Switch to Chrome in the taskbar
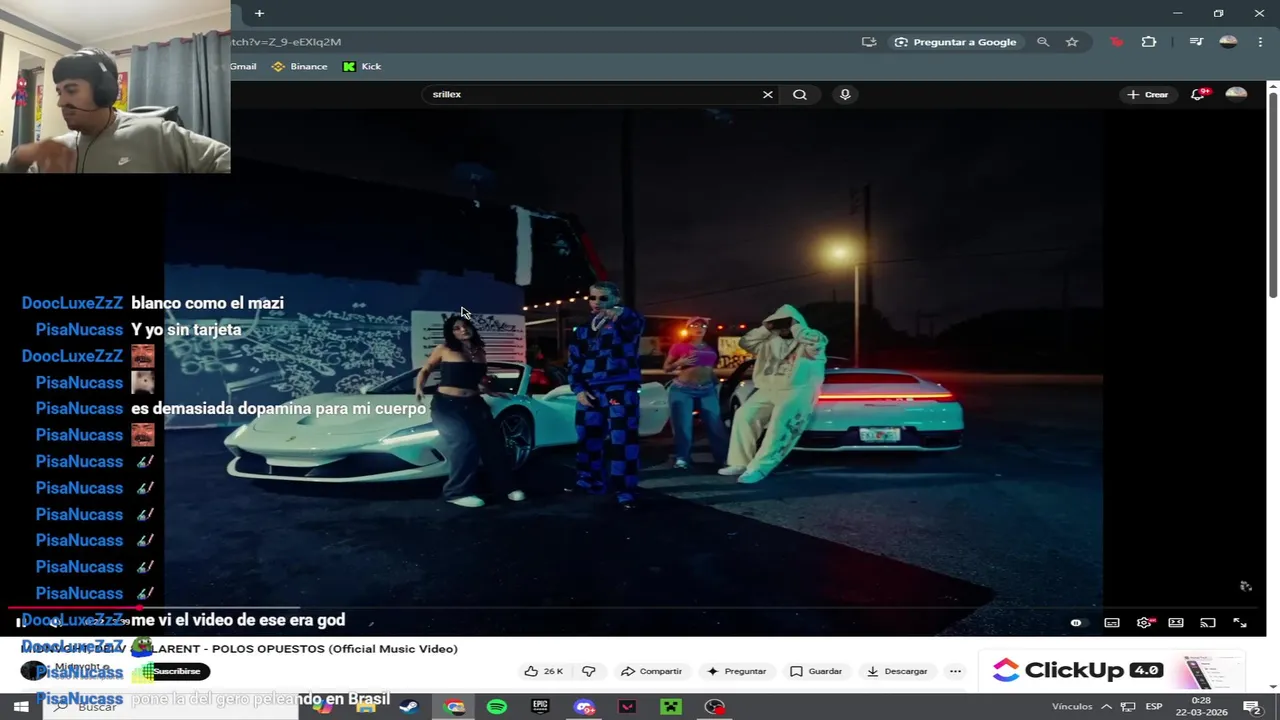The height and width of the screenshot is (720, 1280). pyautogui.click(x=454, y=707)
